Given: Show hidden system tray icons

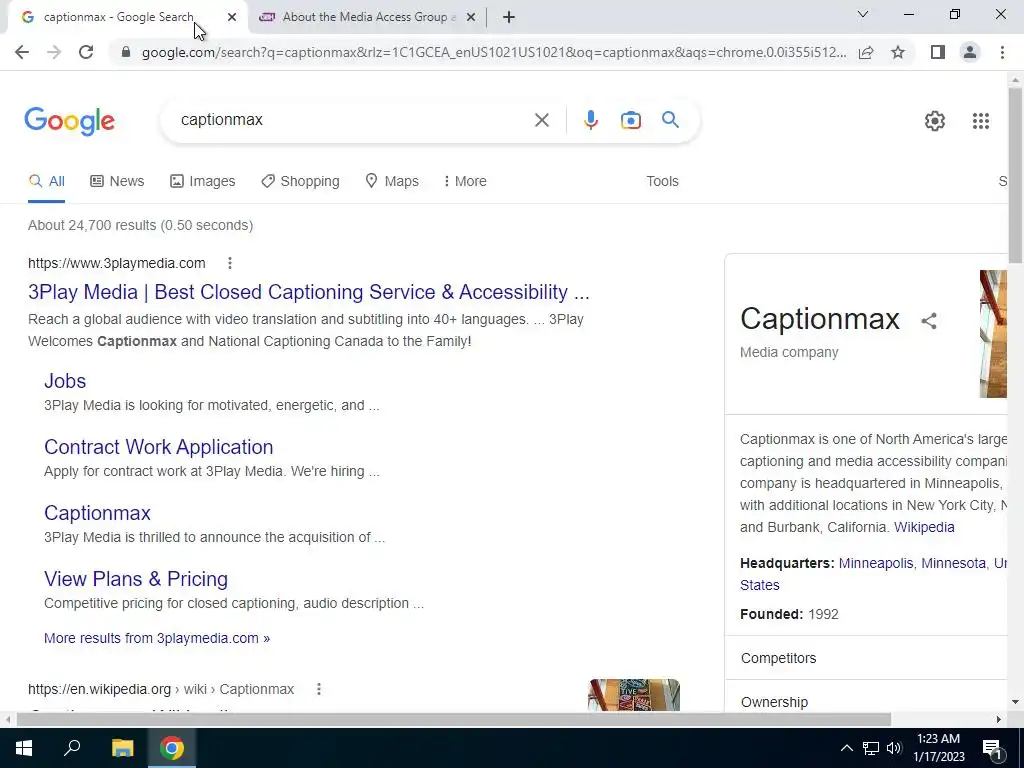Looking at the screenshot, I should (x=846, y=748).
